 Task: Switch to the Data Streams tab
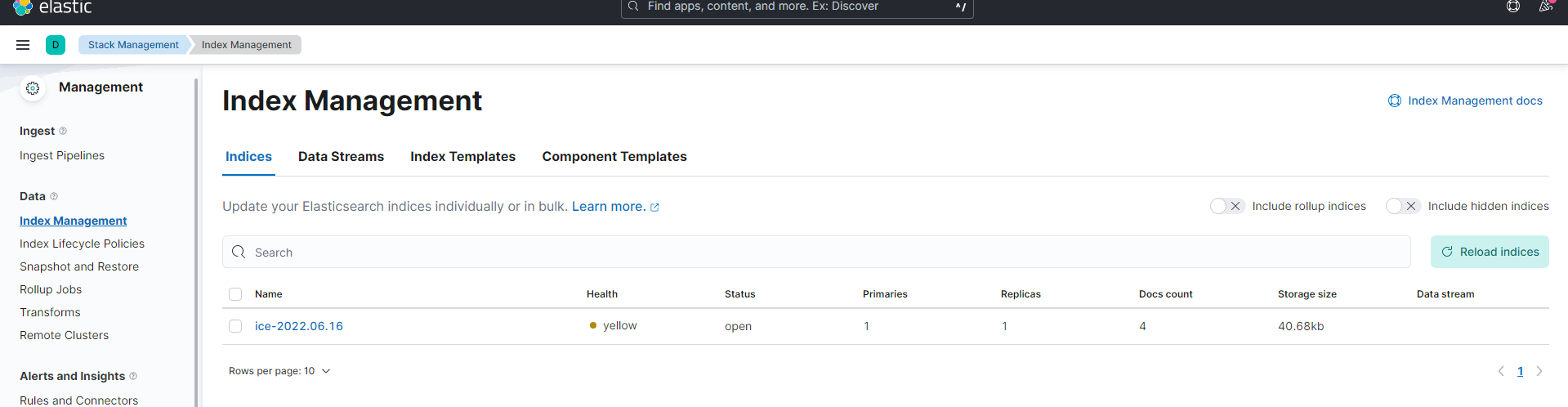(x=341, y=156)
